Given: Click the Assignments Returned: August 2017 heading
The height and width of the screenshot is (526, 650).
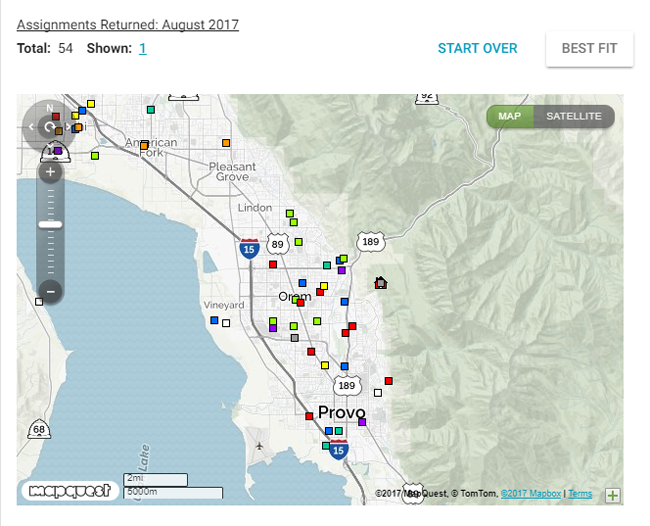Looking at the screenshot, I should coord(128,24).
